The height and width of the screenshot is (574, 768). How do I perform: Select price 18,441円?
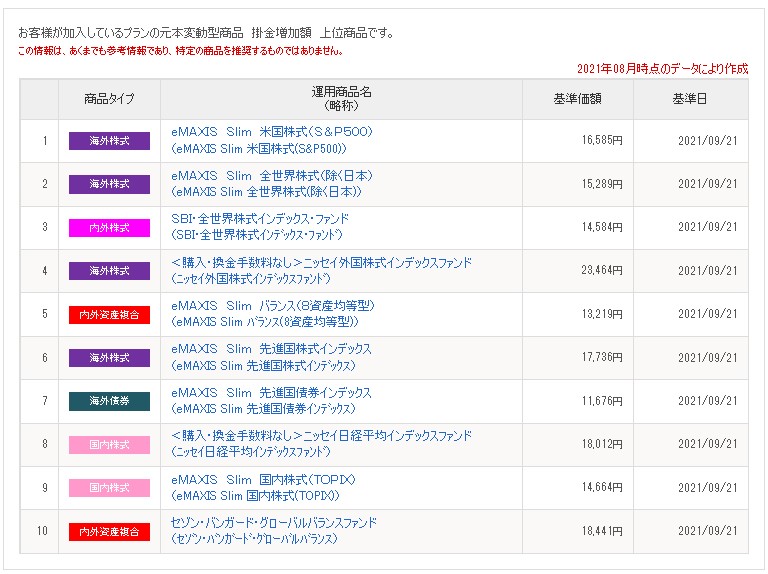(x=602, y=531)
